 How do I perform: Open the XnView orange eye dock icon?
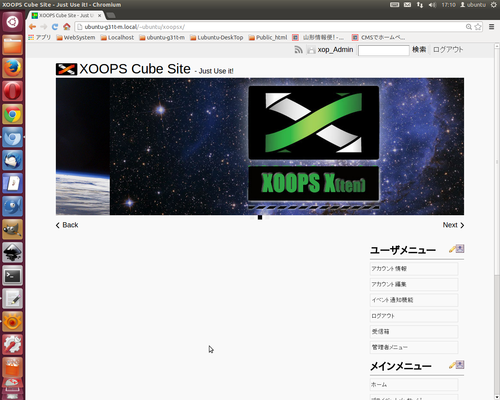13,321
